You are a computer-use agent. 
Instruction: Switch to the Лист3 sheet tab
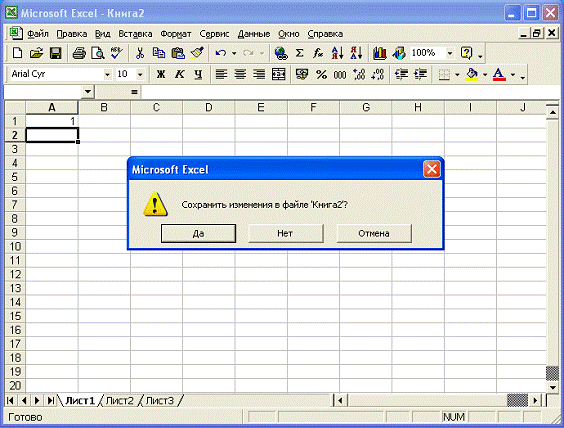[160, 400]
